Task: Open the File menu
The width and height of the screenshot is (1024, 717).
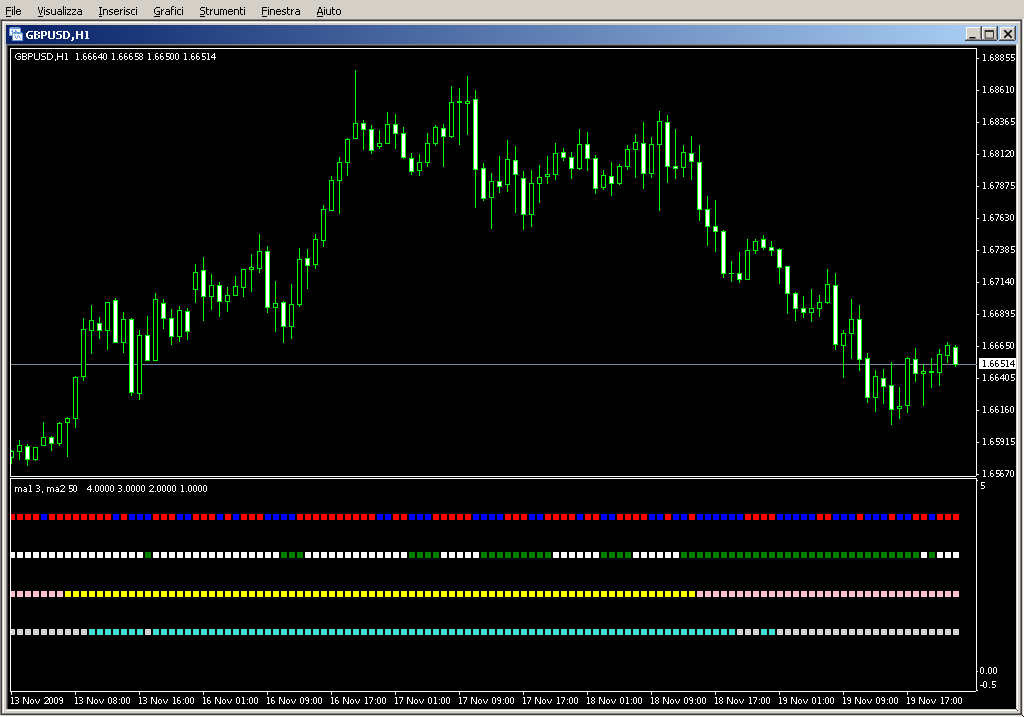Action: tap(13, 11)
